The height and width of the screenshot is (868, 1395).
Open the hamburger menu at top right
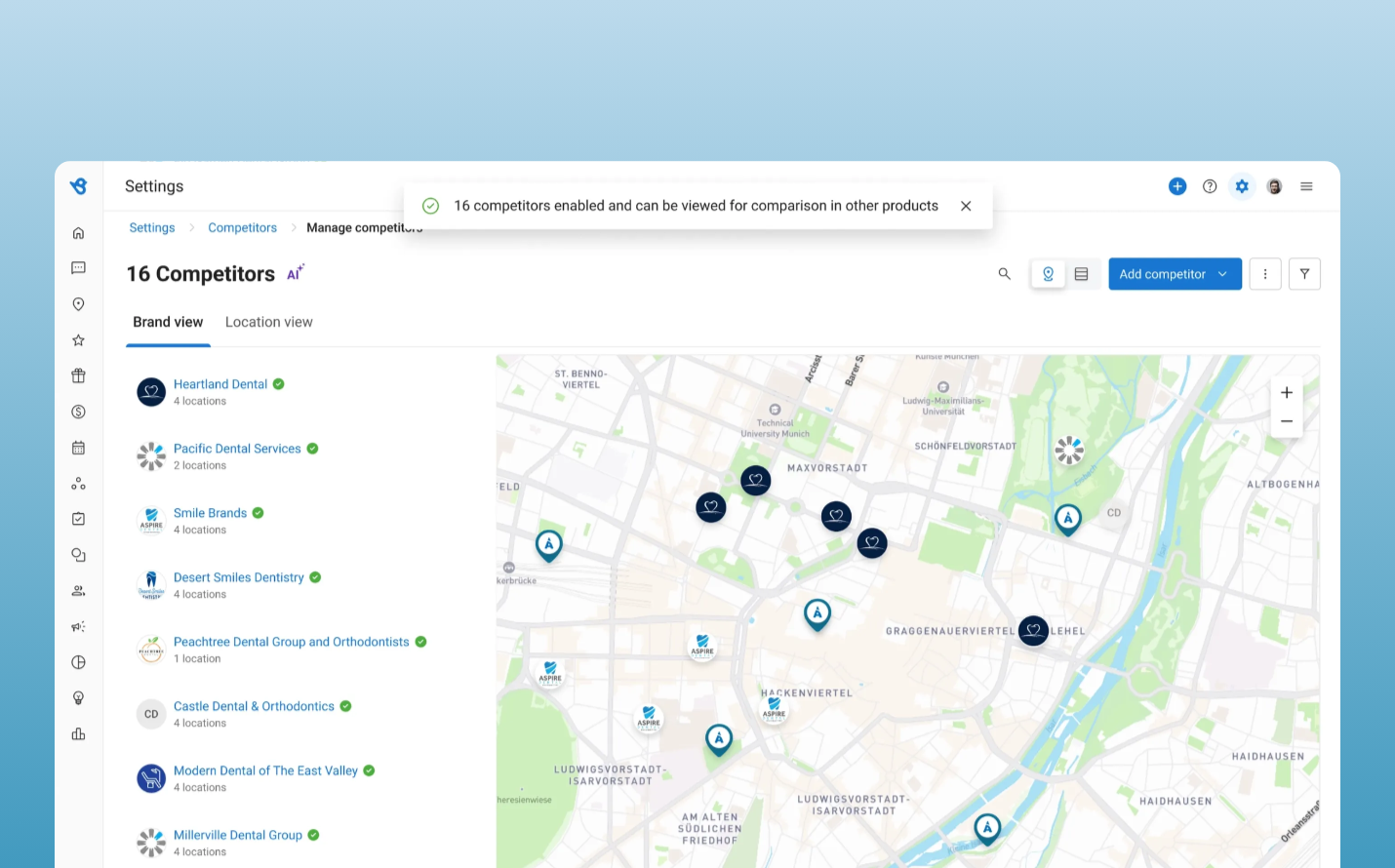(1306, 186)
